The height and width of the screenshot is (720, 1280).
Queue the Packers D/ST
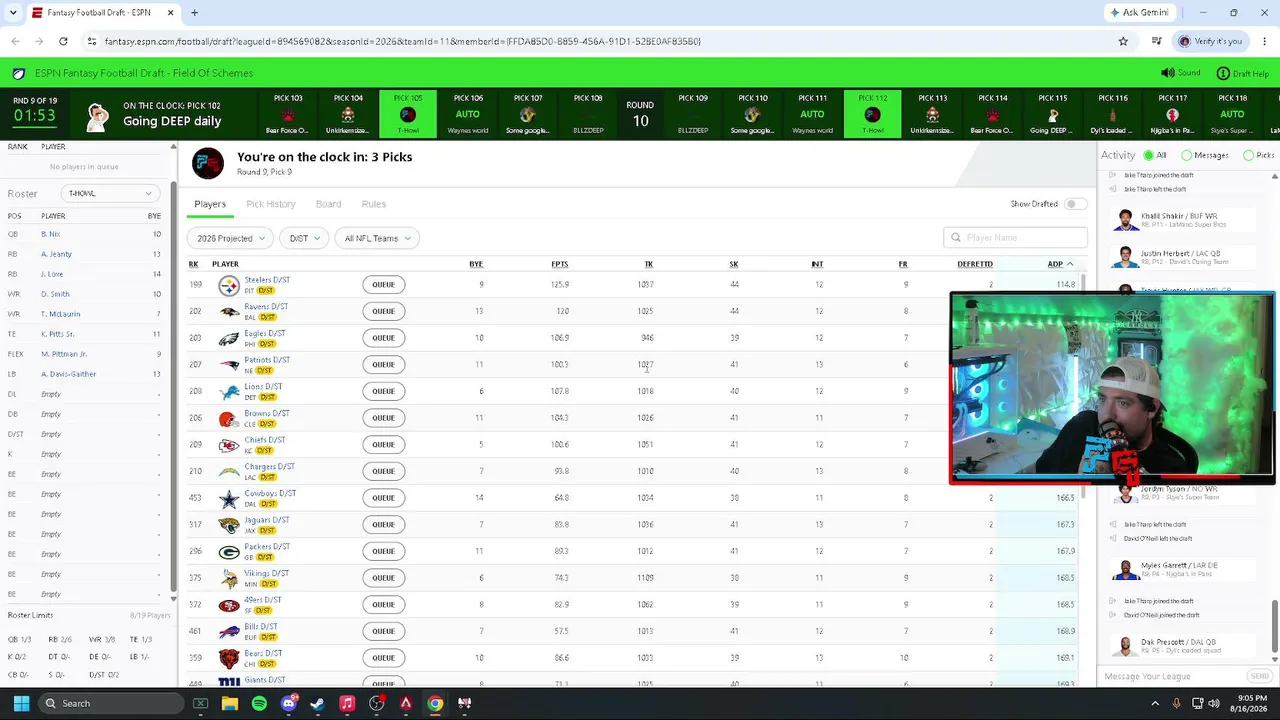coord(384,551)
